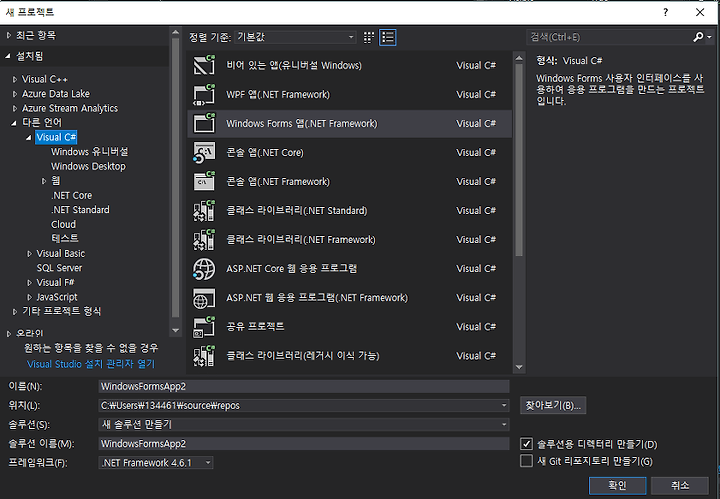Click the 찾아보기(B)... button
Screen dimensions: 720x499
[553, 405]
